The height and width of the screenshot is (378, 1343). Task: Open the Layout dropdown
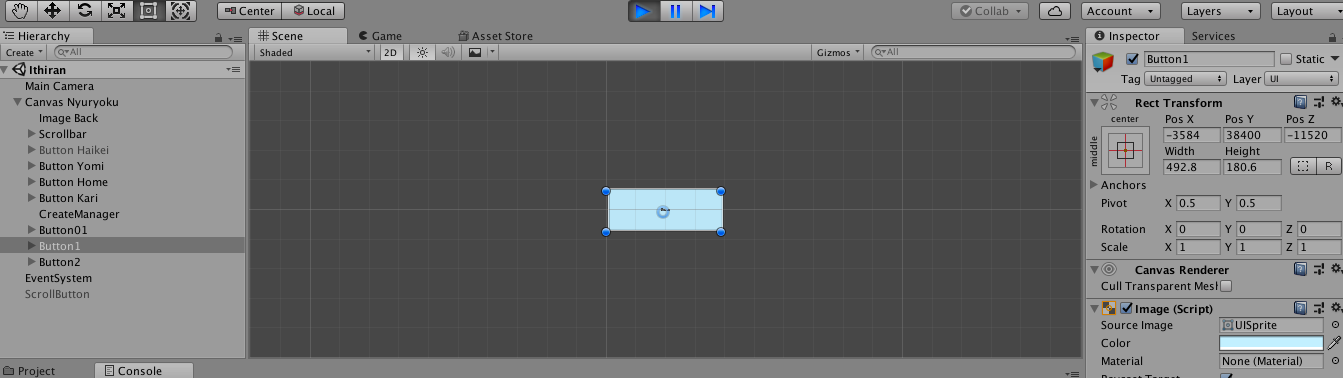[1306, 11]
